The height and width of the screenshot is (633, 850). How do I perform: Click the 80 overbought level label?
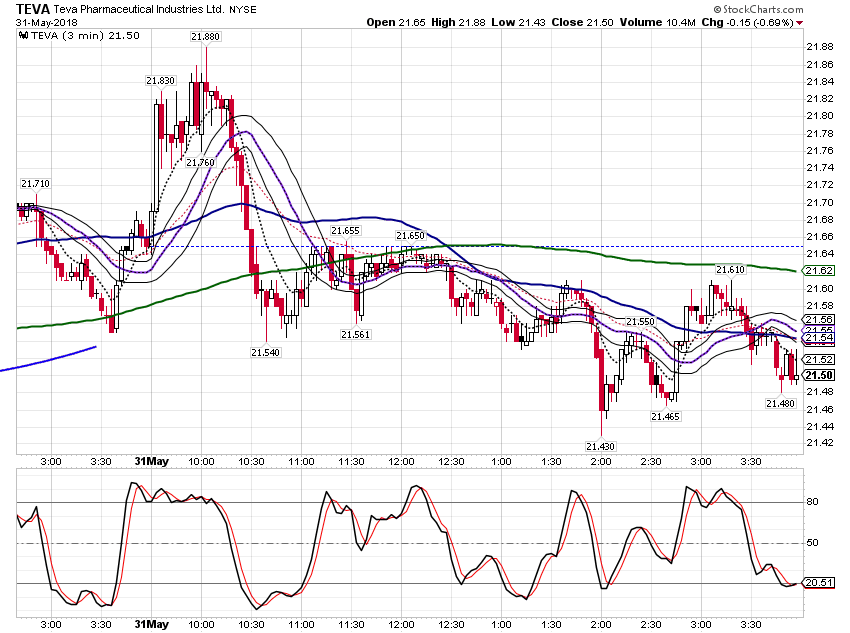point(813,502)
